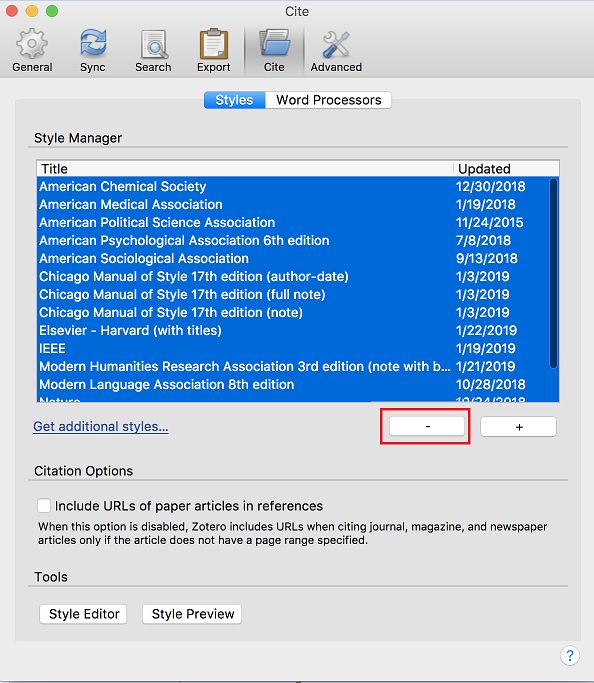Enable Include URLs of paper articles checkbox
This screenshot has height=683, width=594.
tap(44, 506)
